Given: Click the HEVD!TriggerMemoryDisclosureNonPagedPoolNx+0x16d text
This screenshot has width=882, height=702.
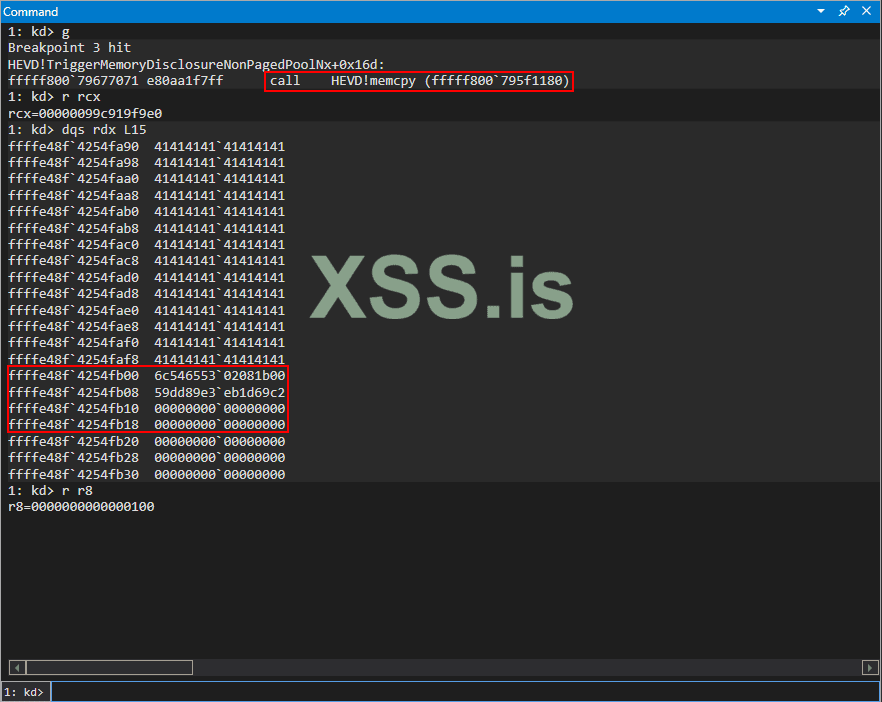Looking at the screenshot, I should 196,64.
